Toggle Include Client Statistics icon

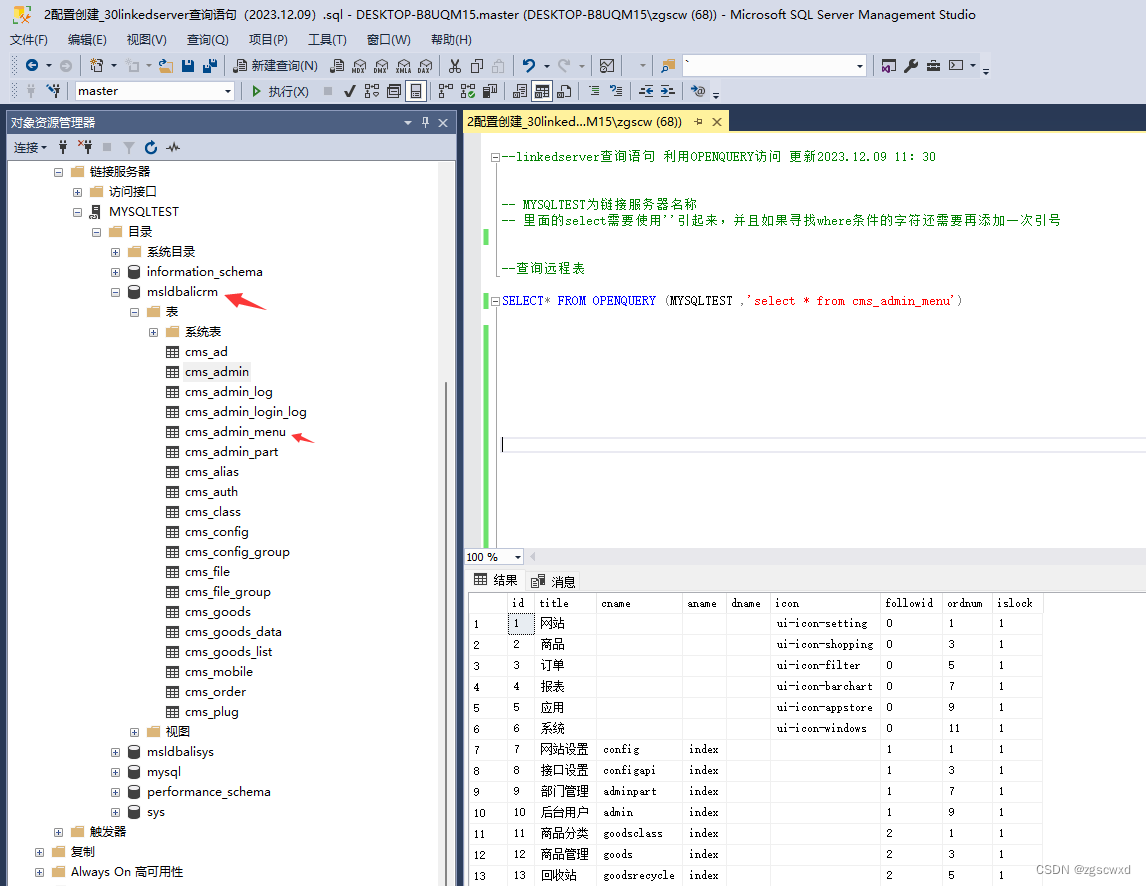(x=490, y=91)
